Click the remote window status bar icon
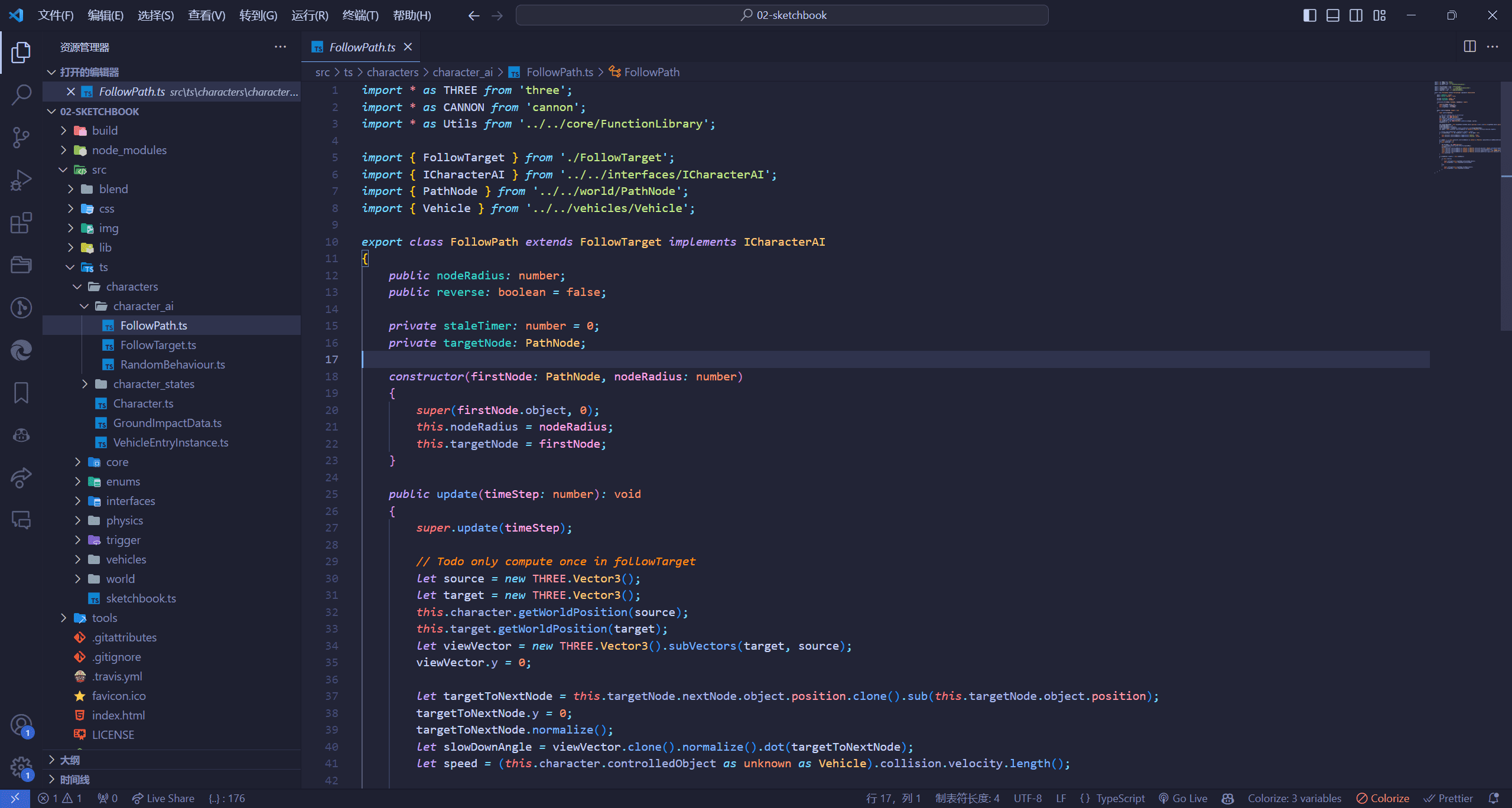Image resolution: width=1512 pixels, height=808 pixels. click(15, 798)
